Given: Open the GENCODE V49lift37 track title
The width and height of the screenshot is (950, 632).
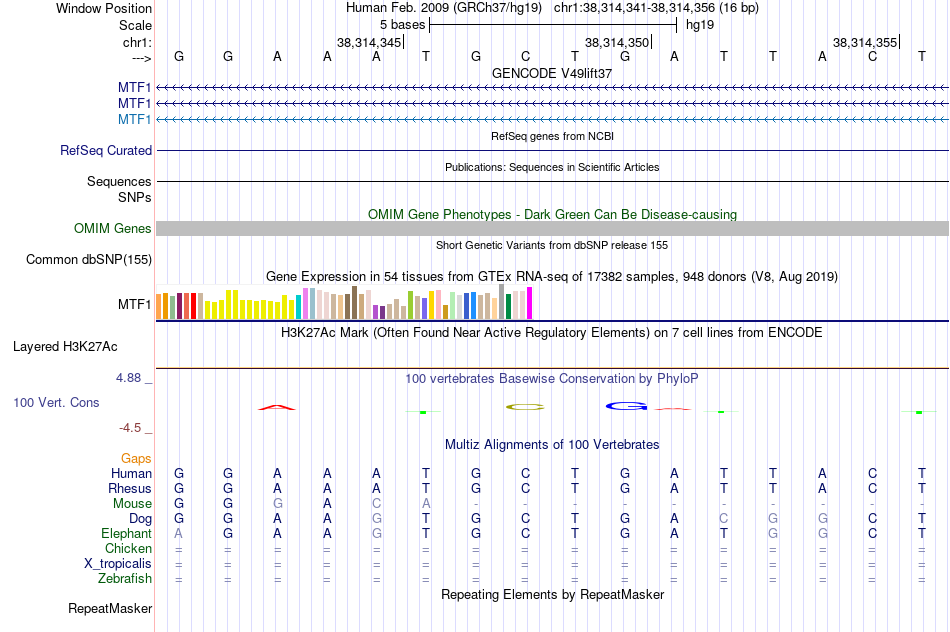Looking at the screenshot, I should pyautogui.click(x=552, y=73).
